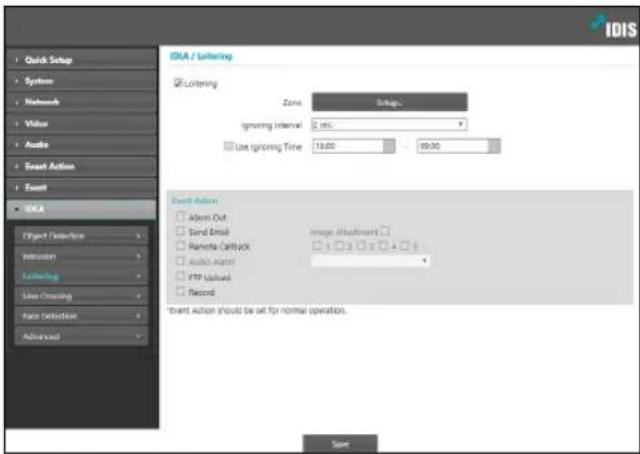
Task: Click the ignoring end time field
Action: point(453,146)
